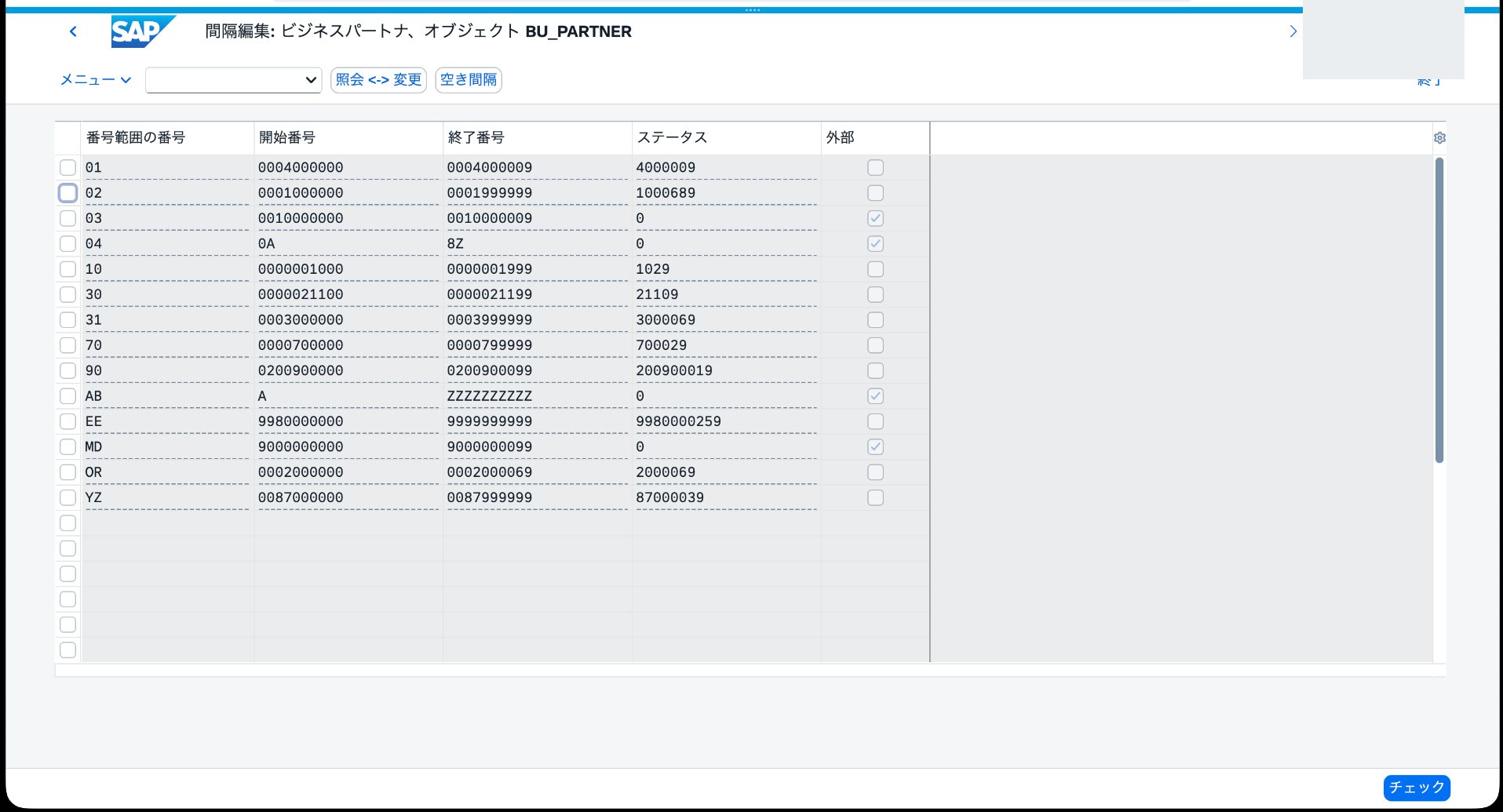Click the right chevron in the header
Image resolution: width=1503 pixels, height=812 pixels.
[1293, 31]
